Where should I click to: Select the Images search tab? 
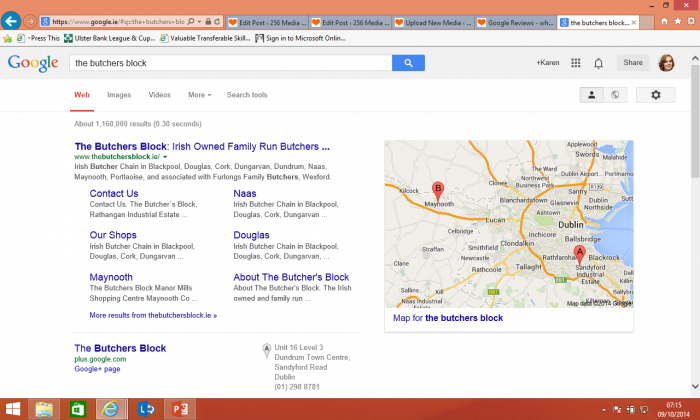click(119, 95)
